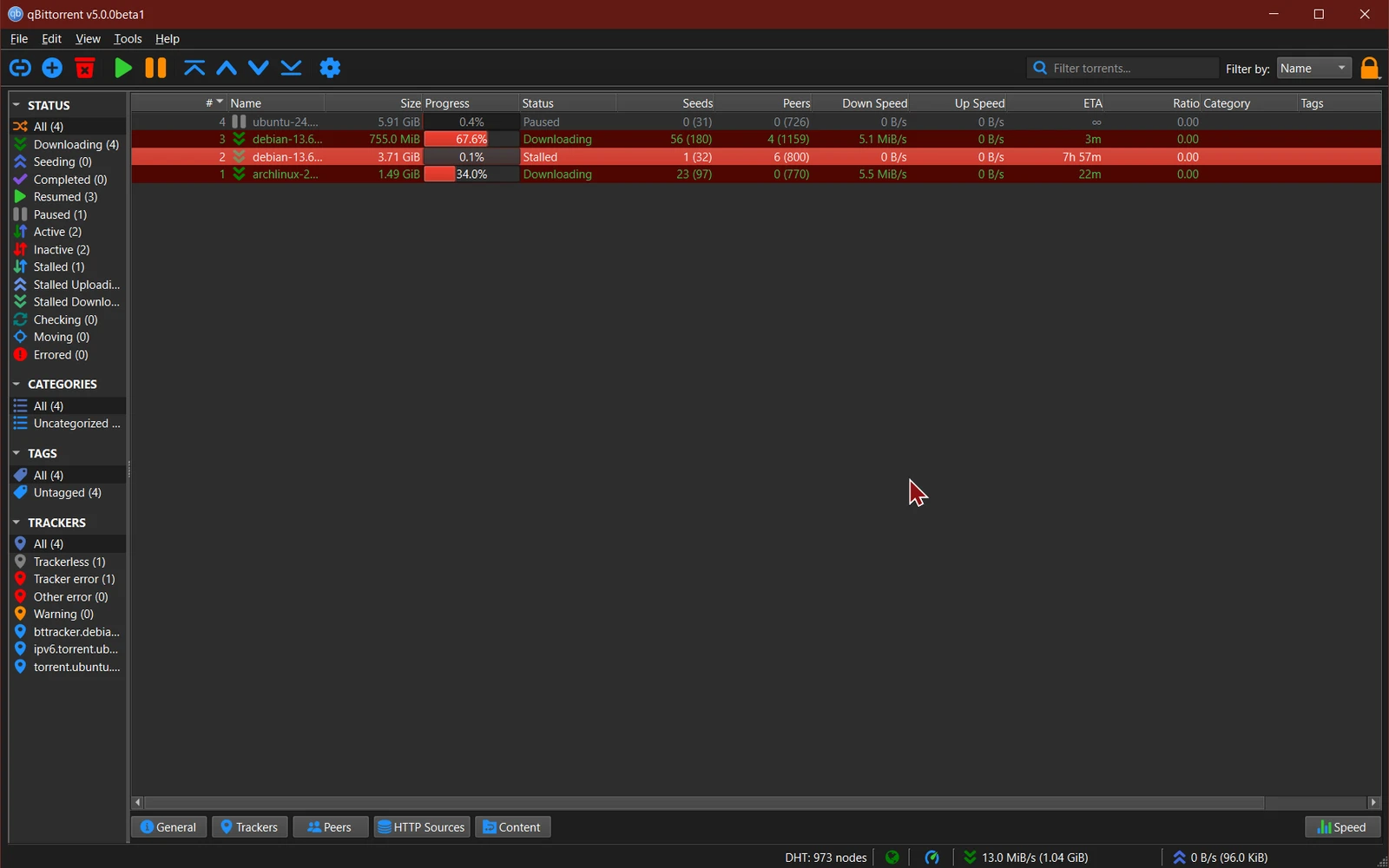This screenshot has width=1389, height=868.
Task: Switch to the Trackers tab
Action: point(249,827)
